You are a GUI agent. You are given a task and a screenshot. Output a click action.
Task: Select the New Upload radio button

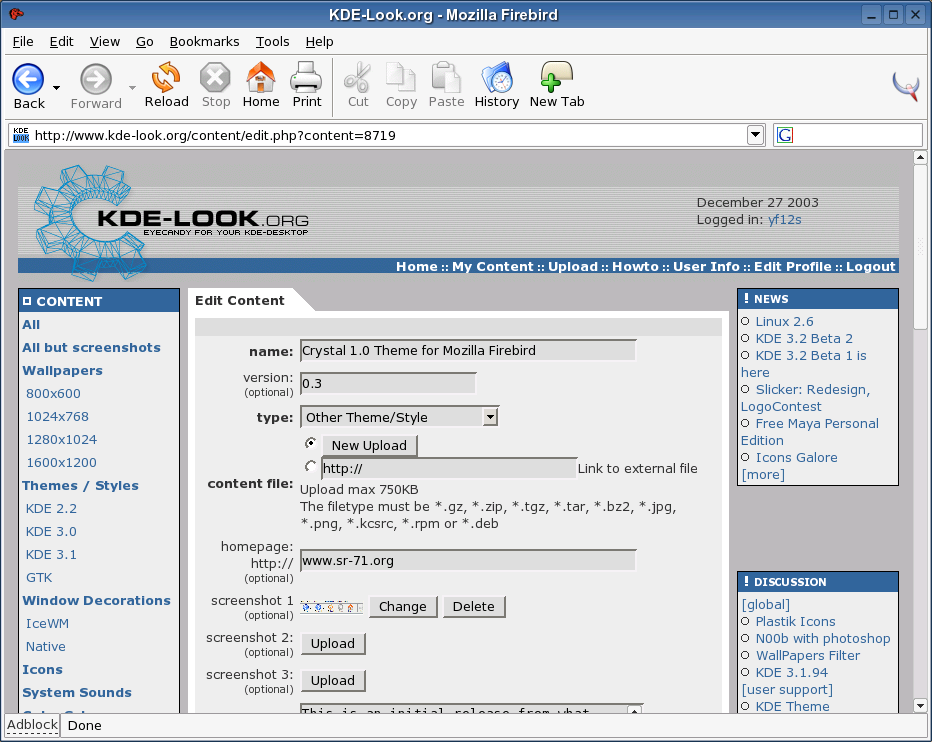click(310, 443)
